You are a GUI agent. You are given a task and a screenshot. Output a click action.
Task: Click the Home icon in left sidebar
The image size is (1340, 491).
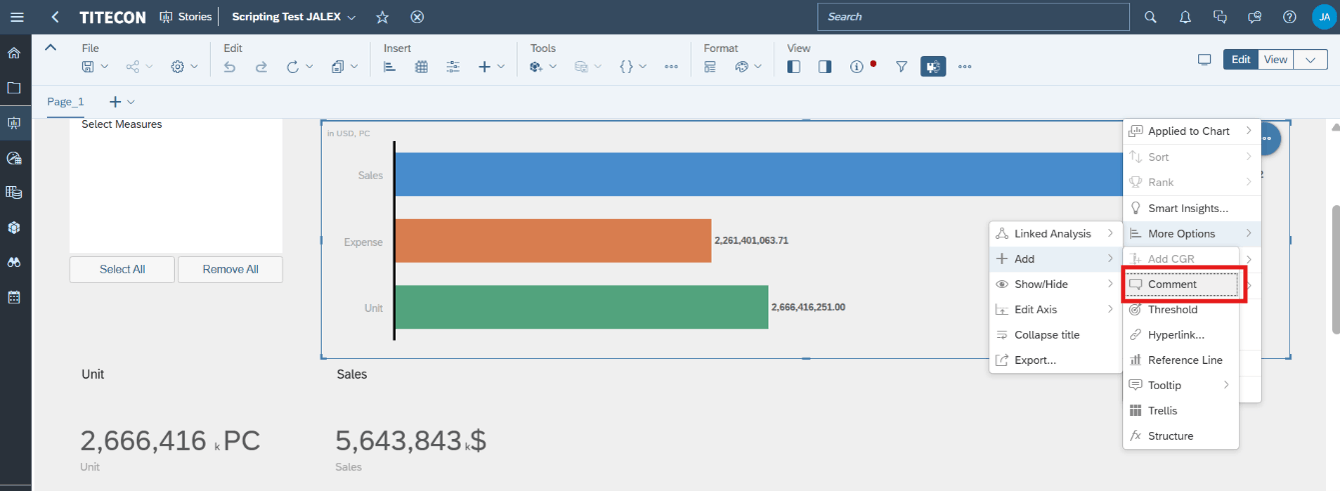pyautogui.click(x=14, y=53)
